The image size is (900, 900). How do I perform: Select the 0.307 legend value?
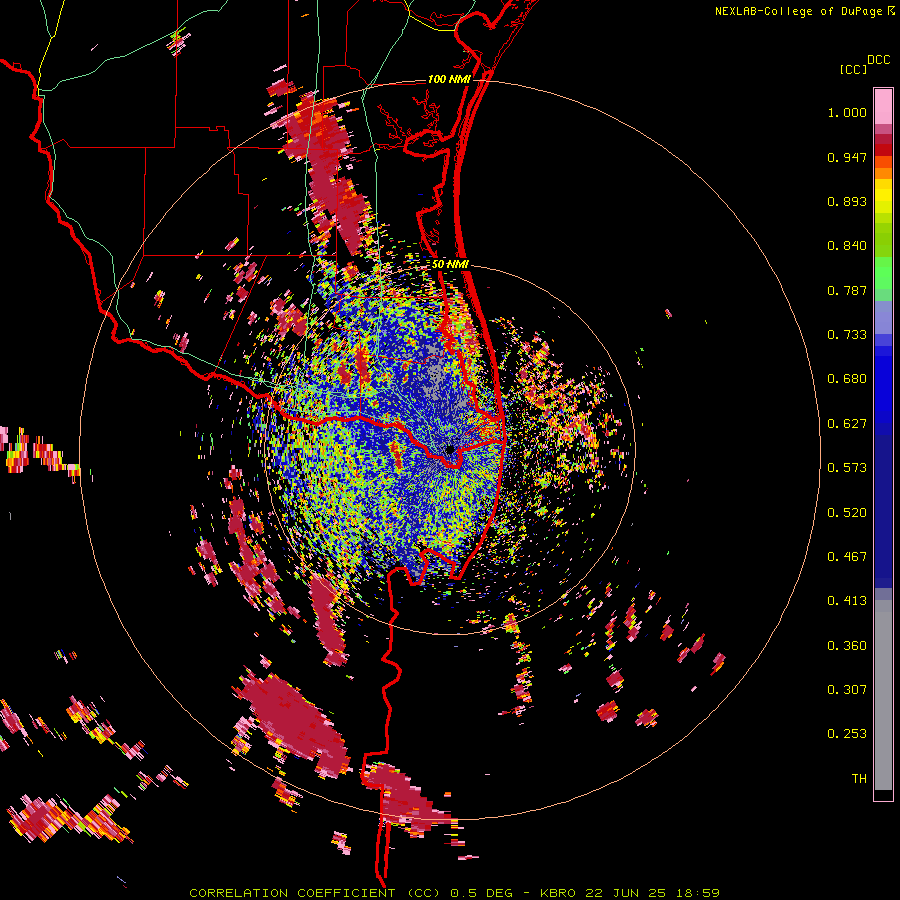pyautogui.click(x=847, y=690)
